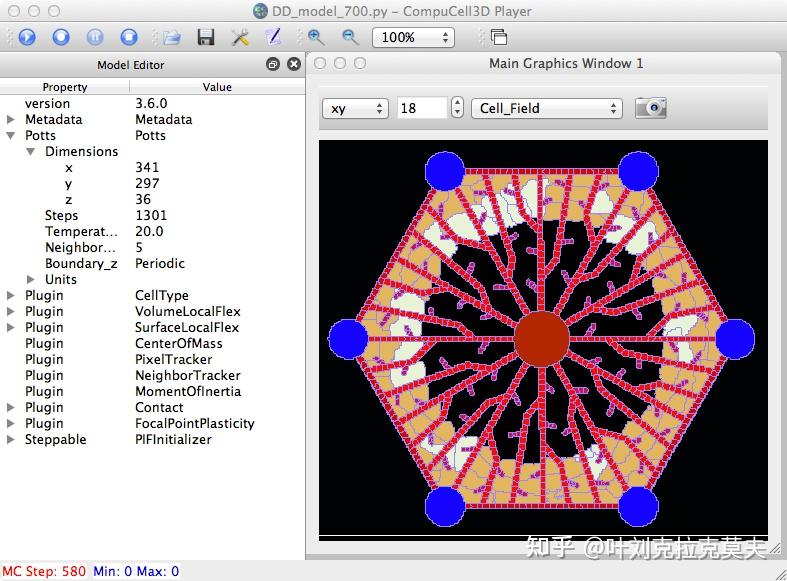This screenshot has height=581, width=787.
Task: Click the Save floppy disk icon
Action: (x=206, y=37)
